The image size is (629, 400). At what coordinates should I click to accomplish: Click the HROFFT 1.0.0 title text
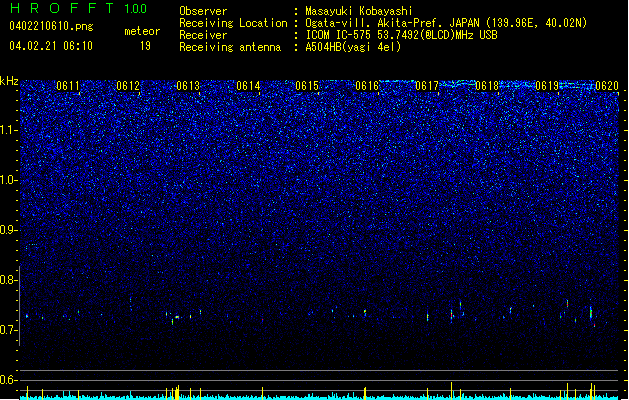point(79,8)
